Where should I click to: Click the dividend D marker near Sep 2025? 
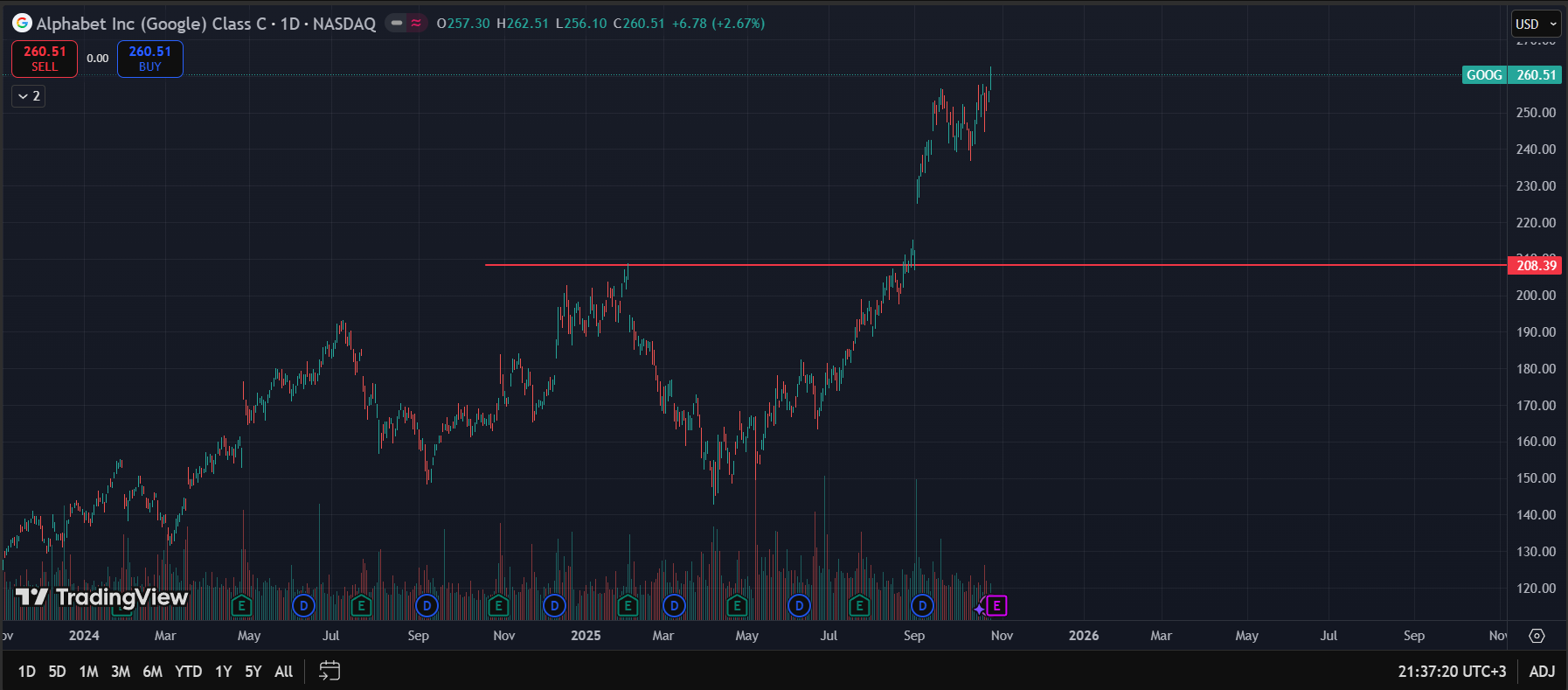pos(922,605)
